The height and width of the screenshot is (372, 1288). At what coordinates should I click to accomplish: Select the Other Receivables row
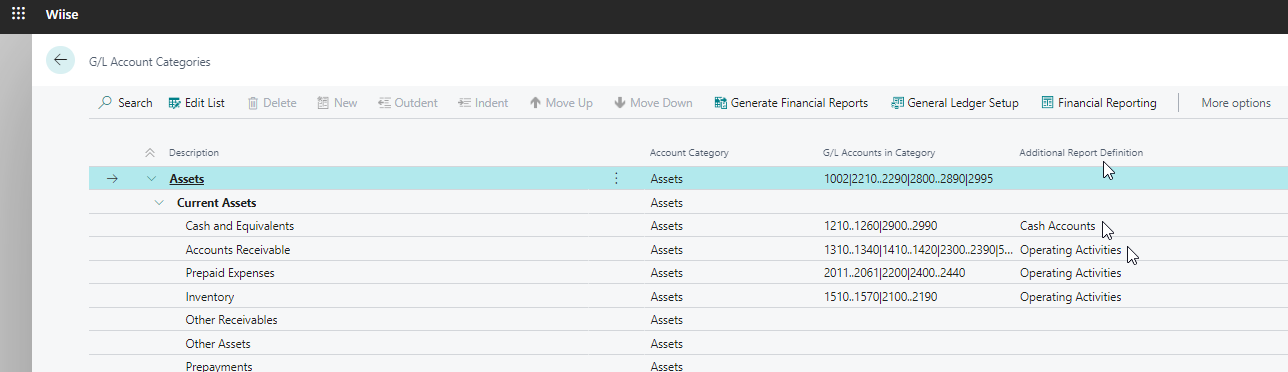(x=688, y=320)
